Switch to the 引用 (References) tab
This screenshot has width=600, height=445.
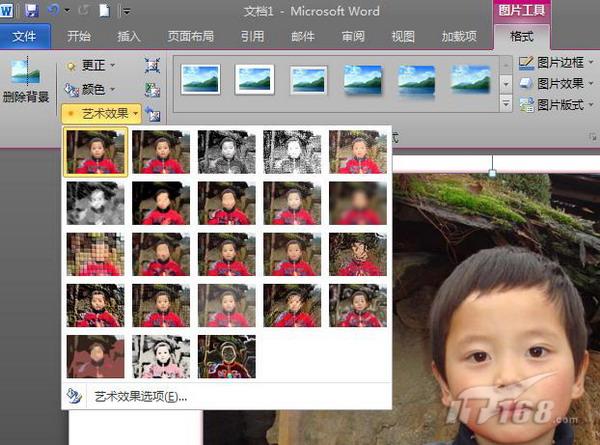[252, 36]
